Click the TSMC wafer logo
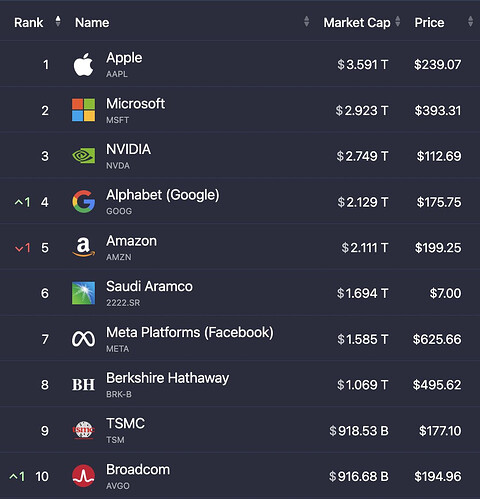Viewport: 480px width, 499px height. coord(83,430)
